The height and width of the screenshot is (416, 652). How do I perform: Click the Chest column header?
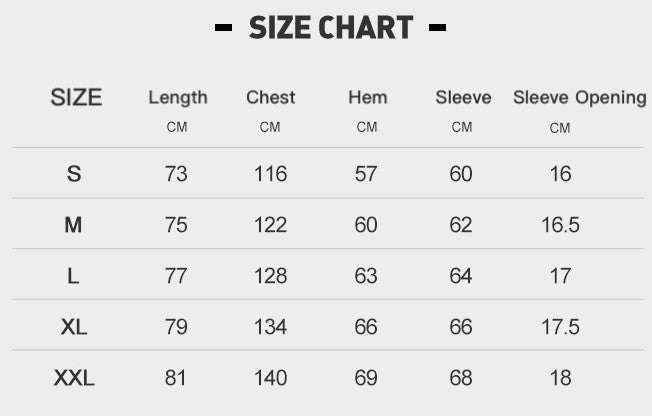pos(271,98)
